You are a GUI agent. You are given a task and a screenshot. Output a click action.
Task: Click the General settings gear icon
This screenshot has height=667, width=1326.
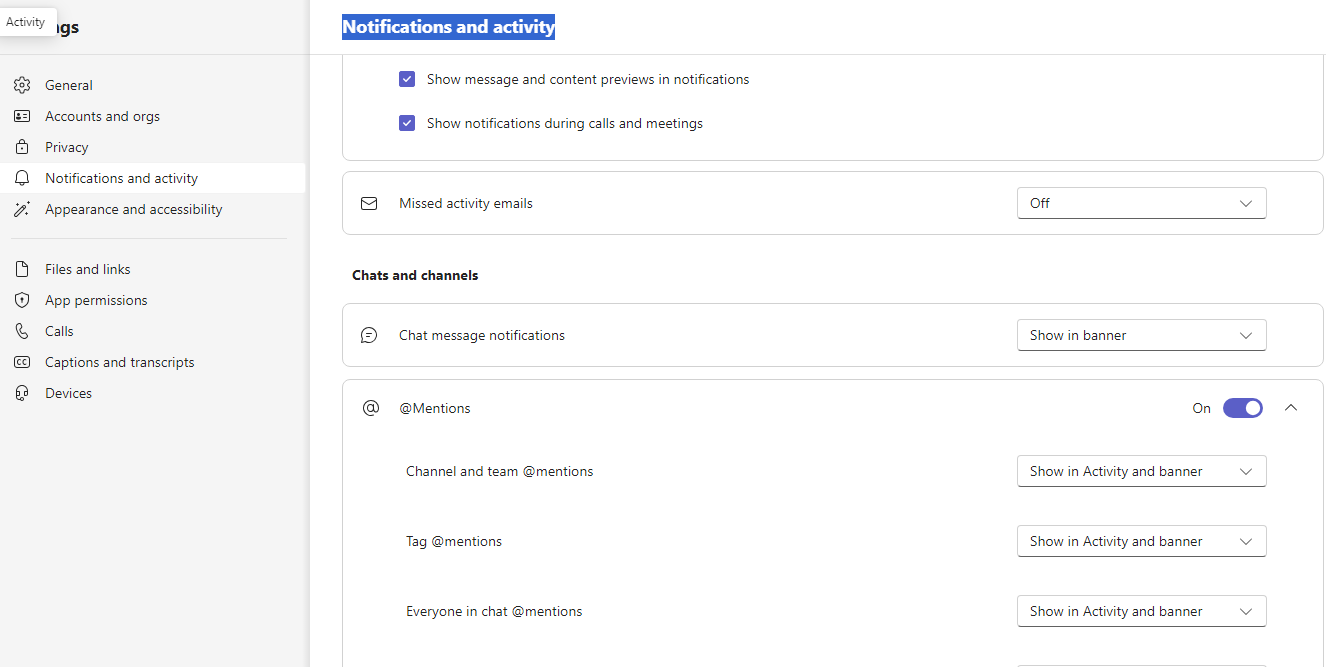click(22, 85)
